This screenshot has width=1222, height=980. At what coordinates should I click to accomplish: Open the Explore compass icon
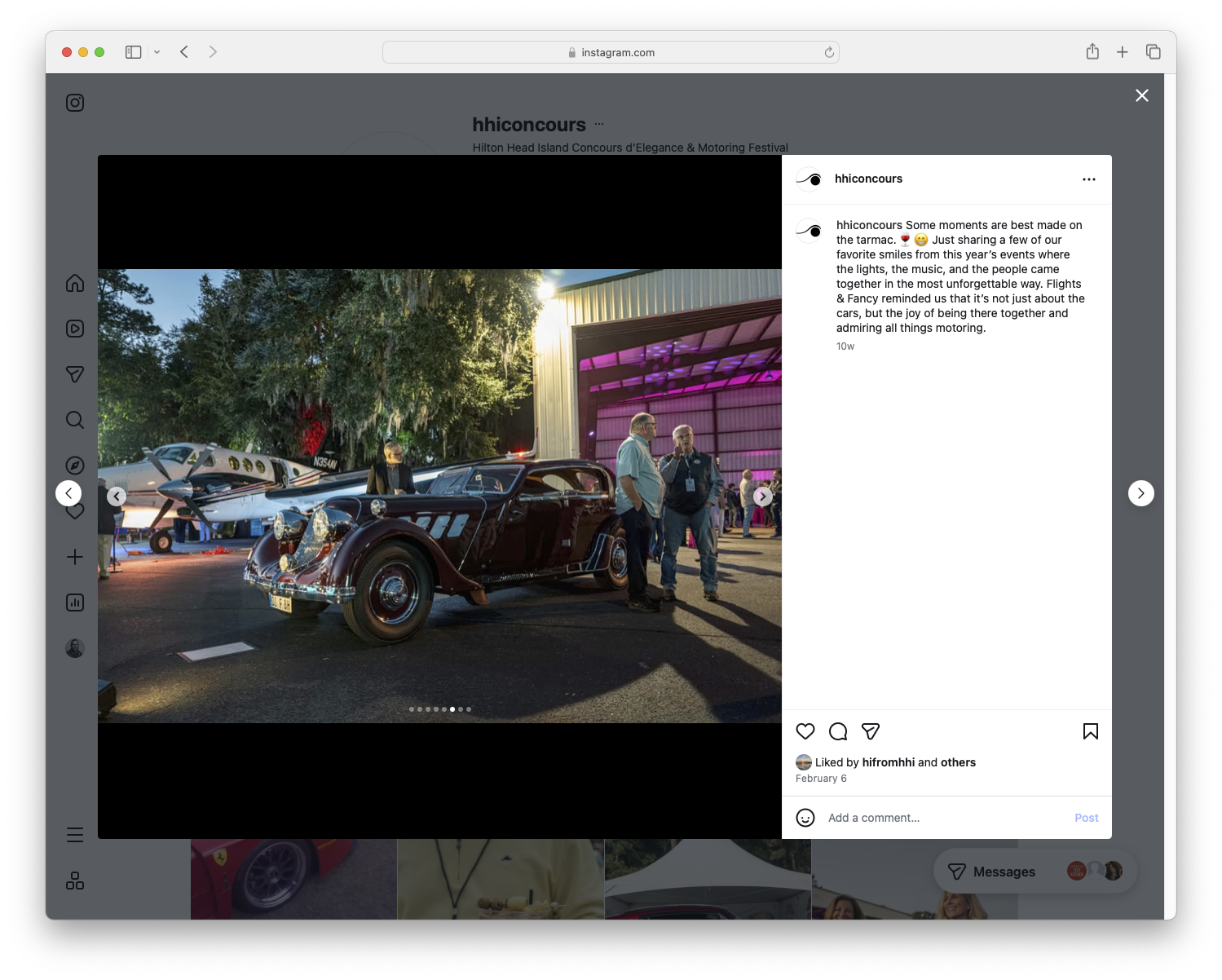[74, 465]
